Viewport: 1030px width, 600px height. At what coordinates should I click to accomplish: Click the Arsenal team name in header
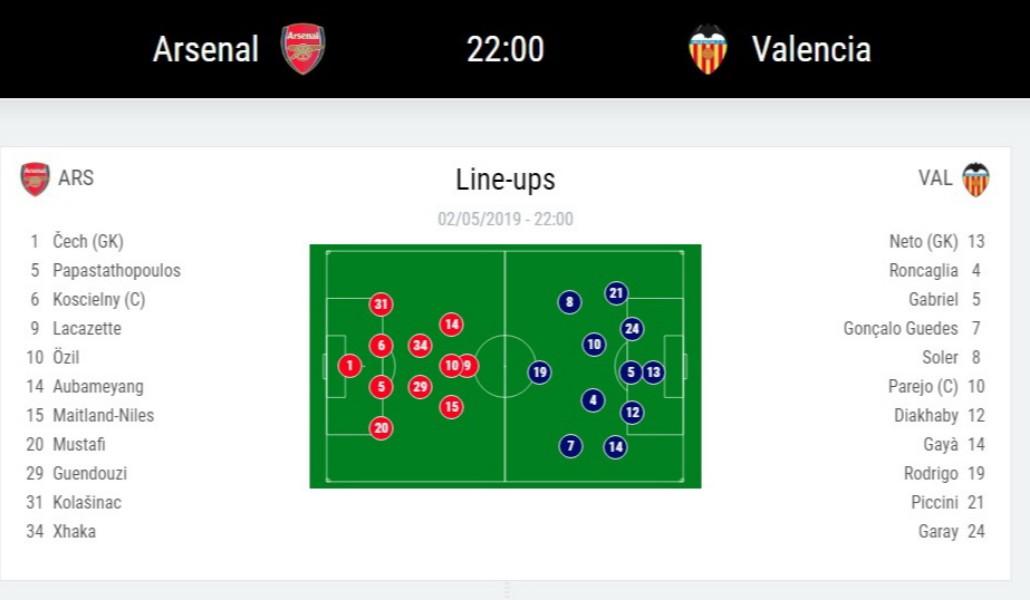tap(205, 49)
